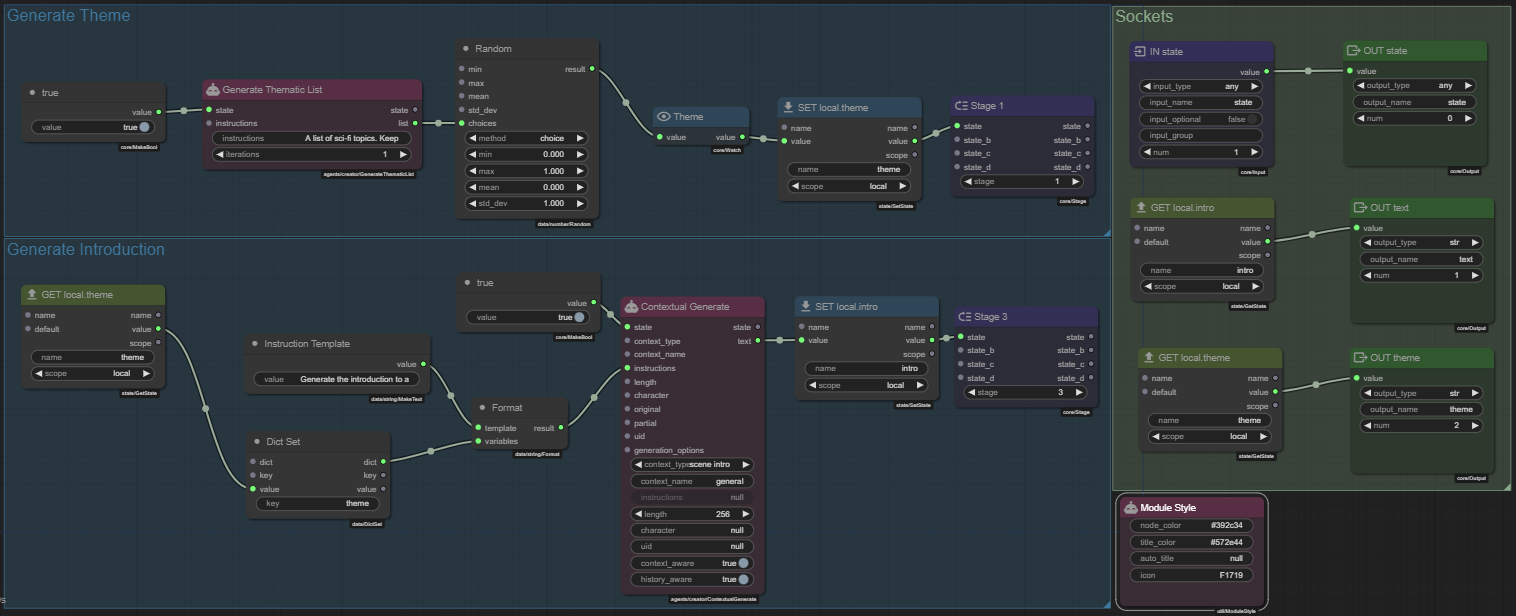Image resolution: width=1516 pixels, height=616 pixels.
Task: Click the output icon on OUT text node
Action: click(x=1359, y=208)
